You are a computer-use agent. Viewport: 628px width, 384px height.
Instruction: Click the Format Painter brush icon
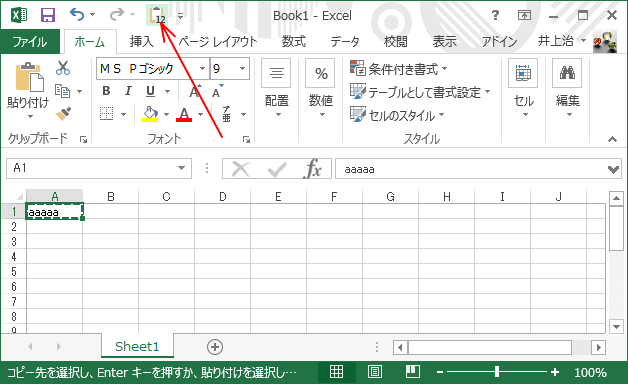63,114
